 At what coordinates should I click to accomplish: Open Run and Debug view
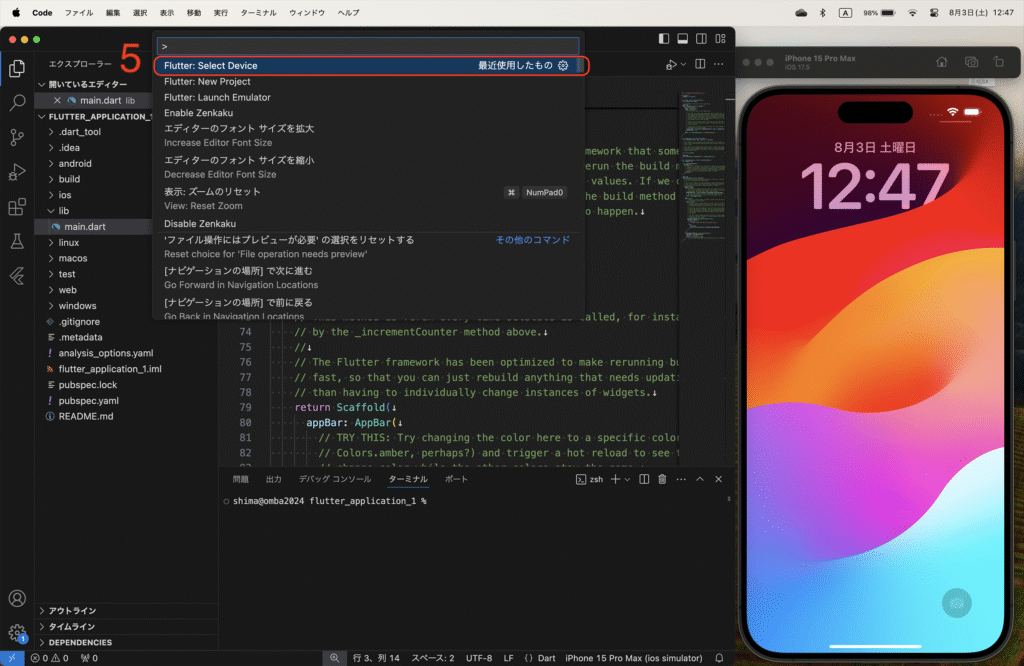tap(17, 172)
